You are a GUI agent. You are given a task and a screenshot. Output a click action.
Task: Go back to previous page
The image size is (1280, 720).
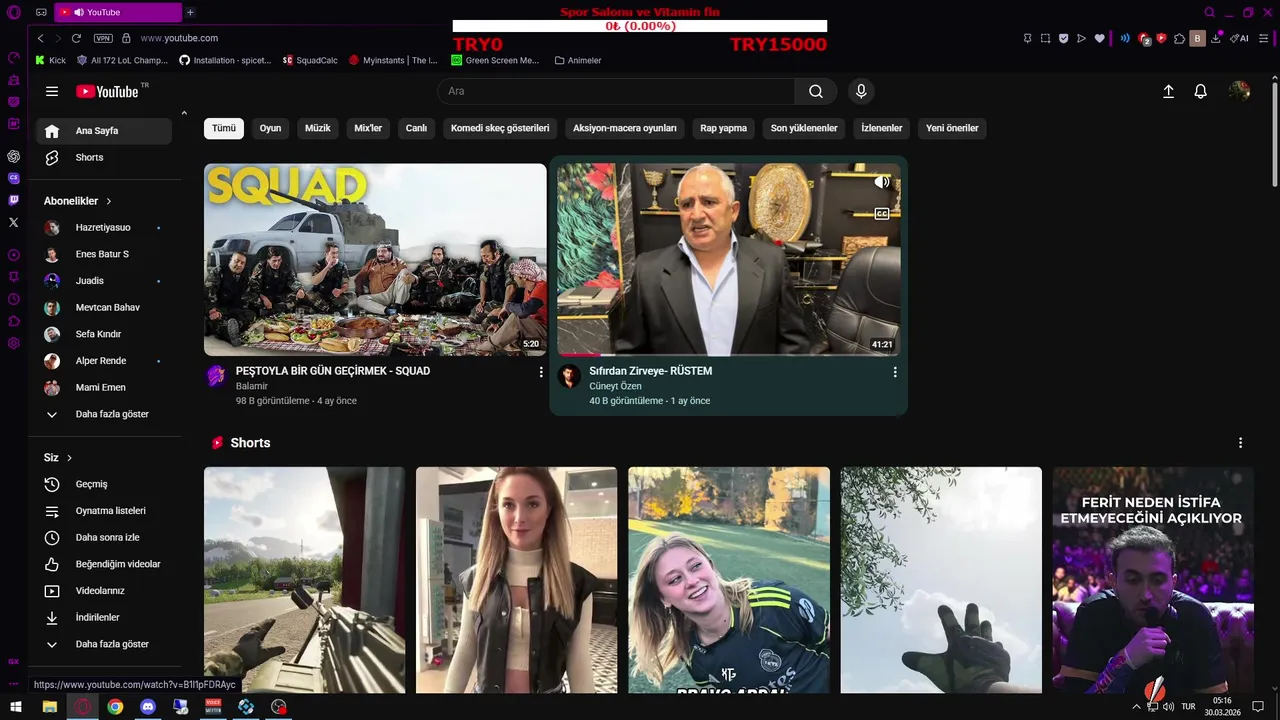(40, 38)
